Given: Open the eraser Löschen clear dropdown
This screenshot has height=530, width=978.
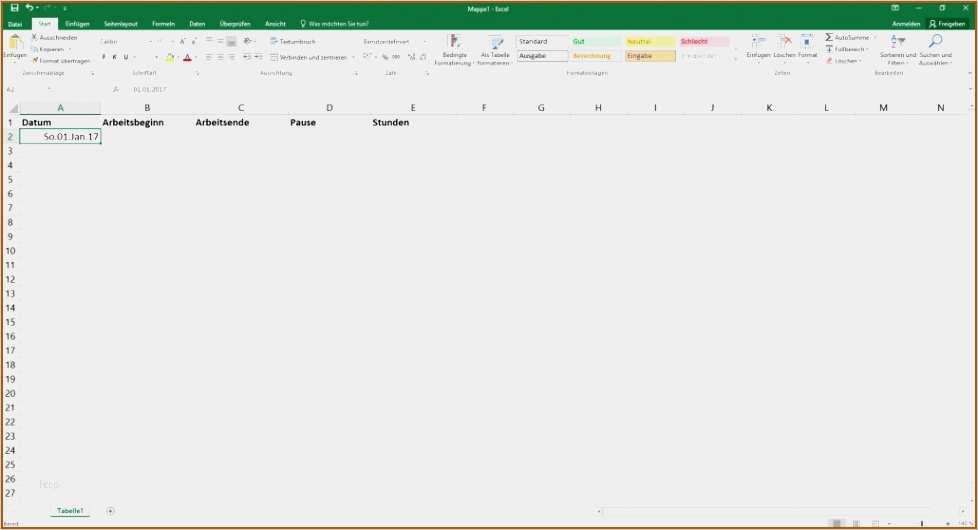Looking at the screenshot, I should 843,61.
